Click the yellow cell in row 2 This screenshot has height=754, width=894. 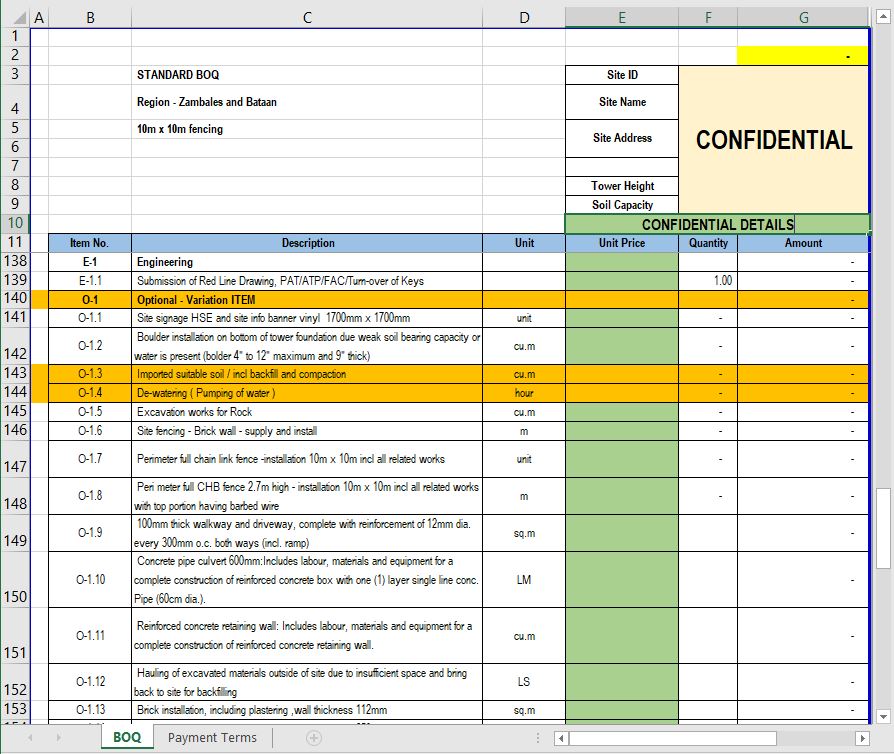point(803,55)
